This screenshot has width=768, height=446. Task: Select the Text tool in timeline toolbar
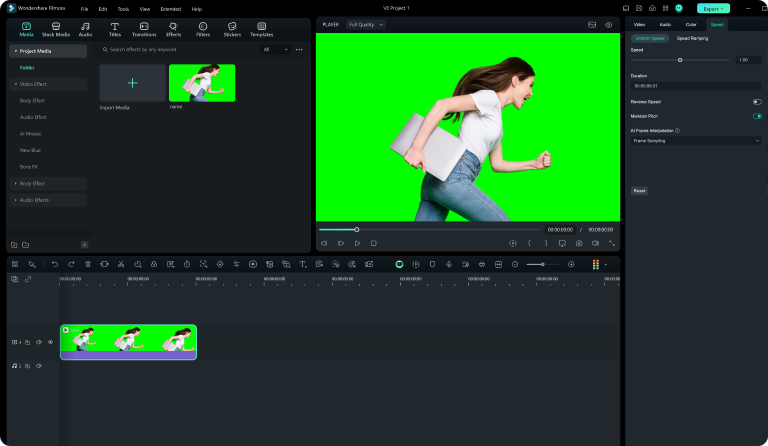coord(303,264)
